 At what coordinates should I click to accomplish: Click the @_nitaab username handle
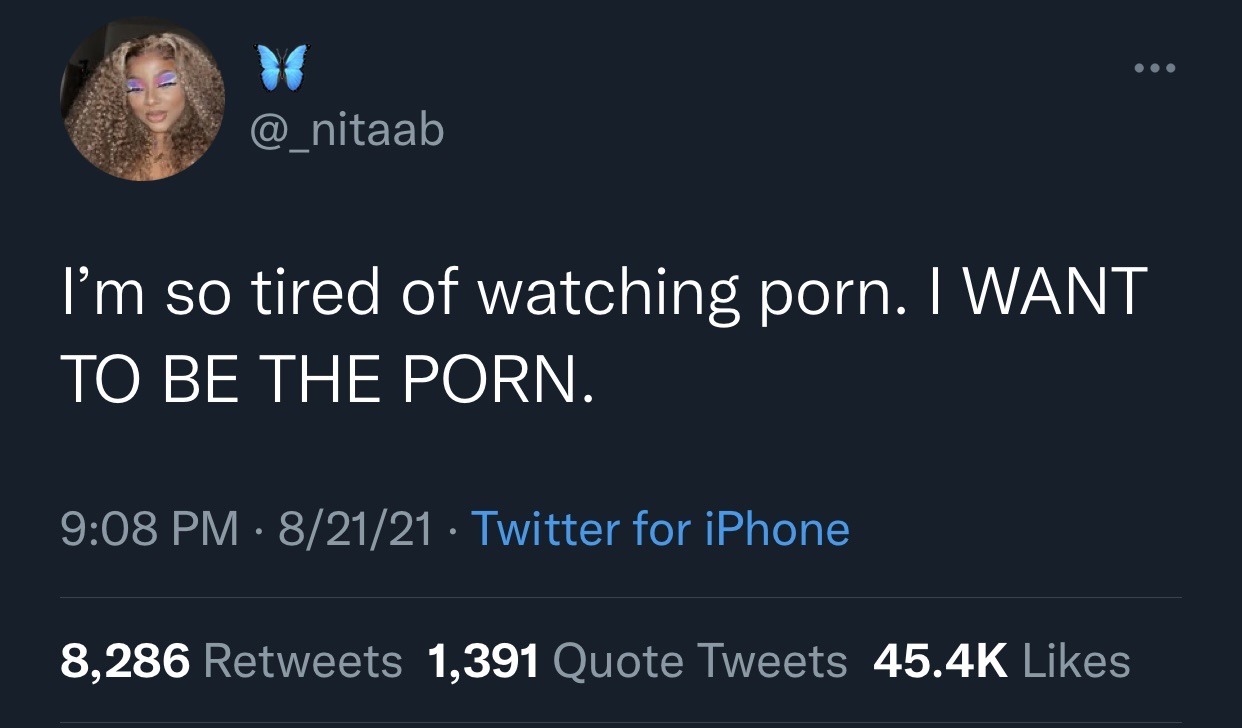click(x=343, y=130)
